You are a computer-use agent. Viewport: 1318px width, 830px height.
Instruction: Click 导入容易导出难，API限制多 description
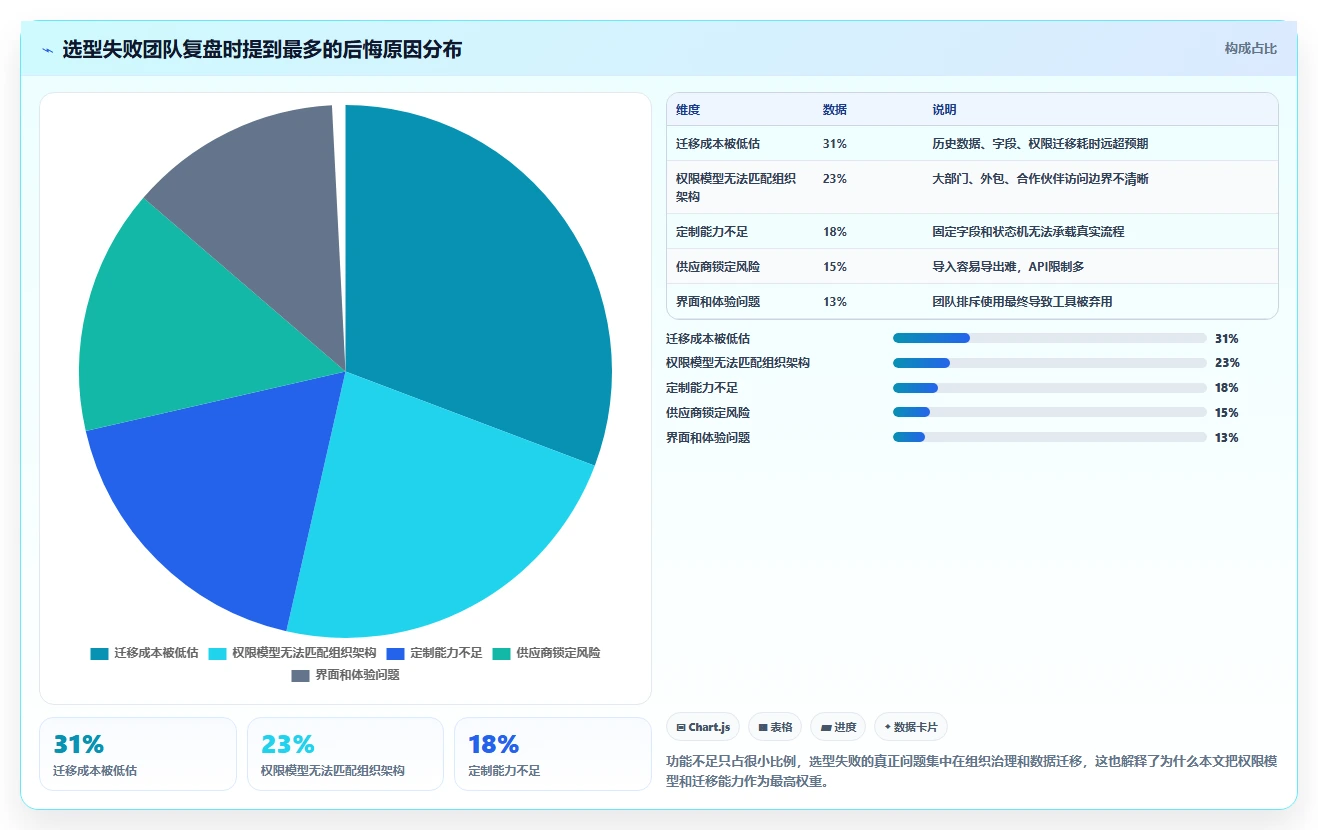click(1009, 267)
